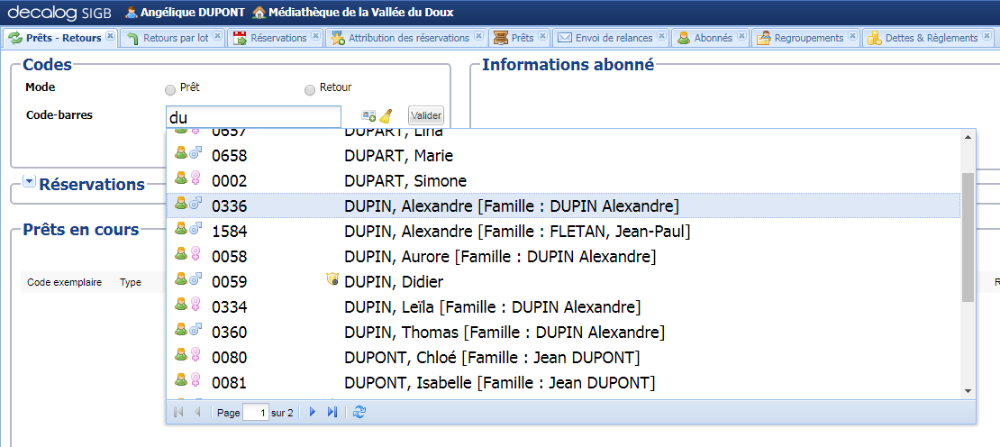
Task: Click the Valider button
Action: (x=426, y=115)
